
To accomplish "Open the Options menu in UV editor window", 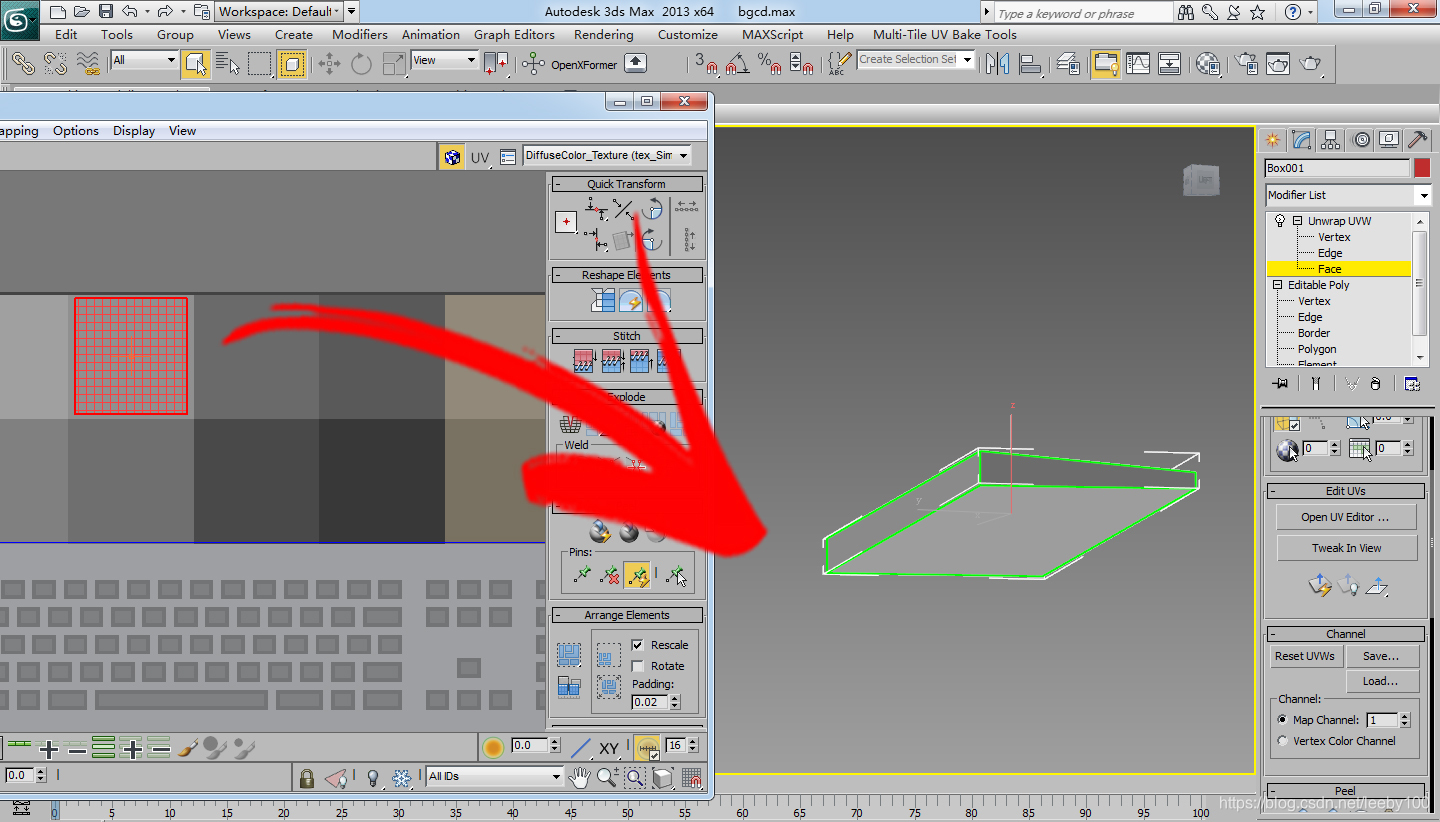I will point(76,131).
